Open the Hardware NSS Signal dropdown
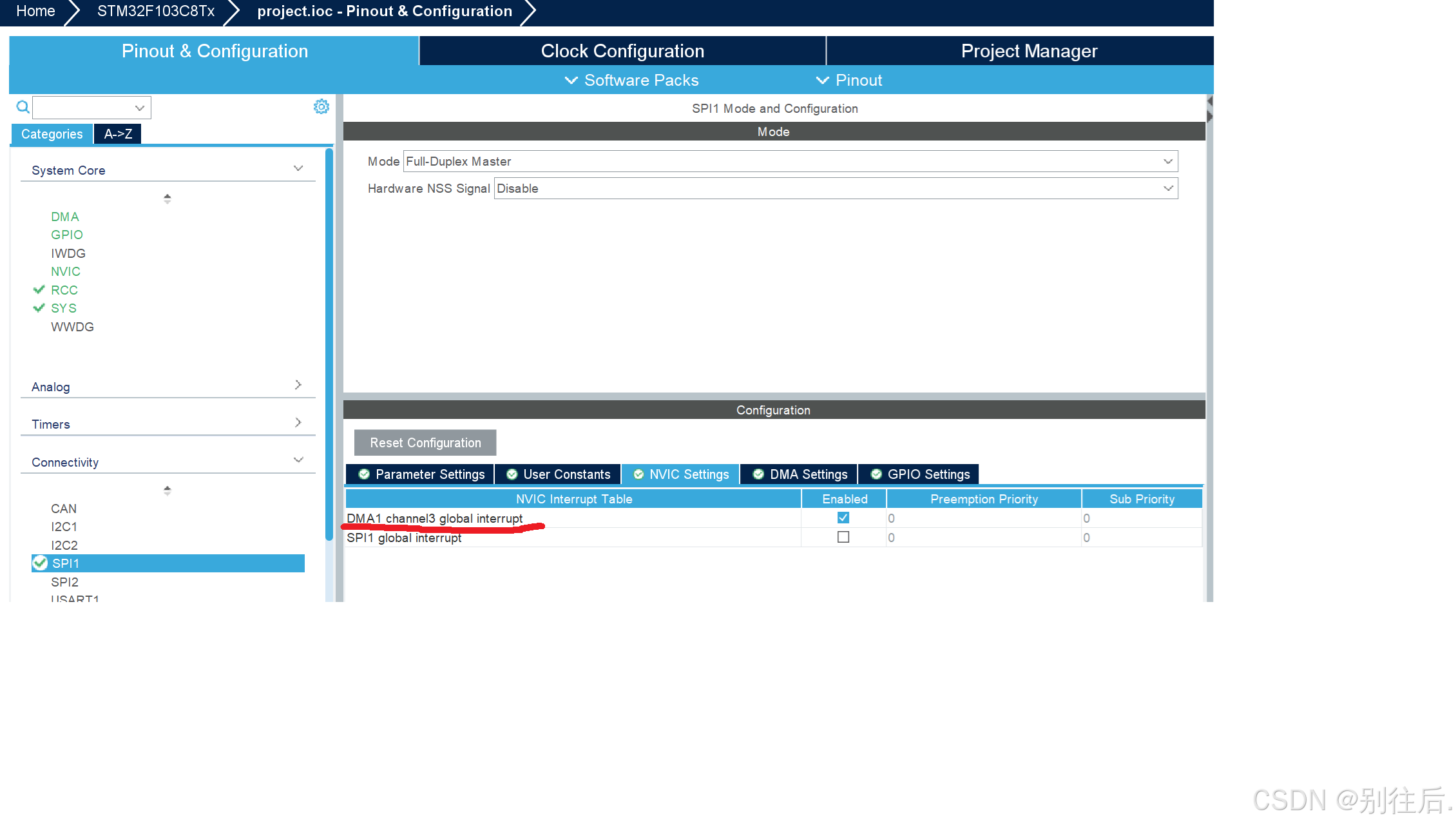Image resolution: width=1456 pixels, height=825 pixels. click(x=1167, y=188)
